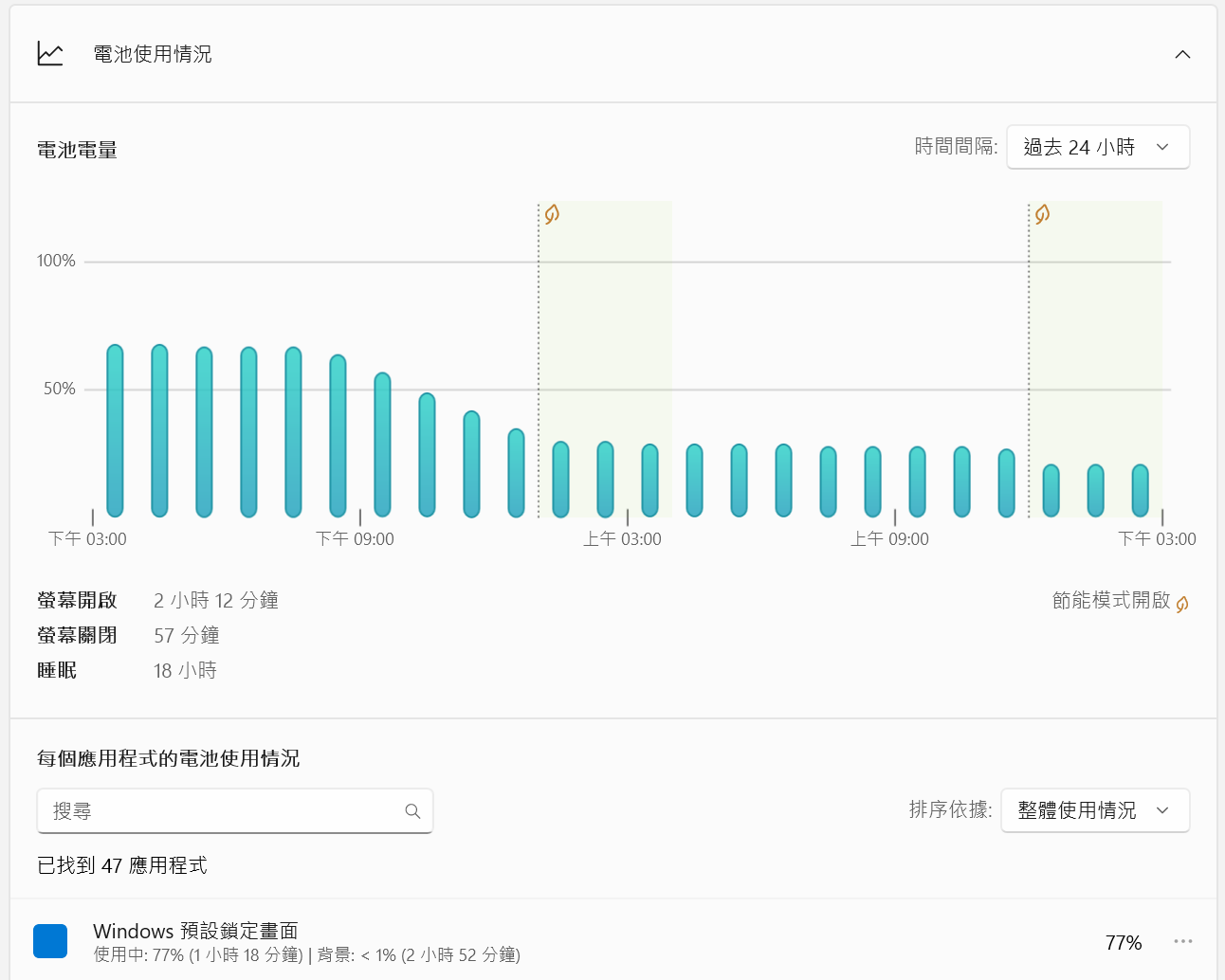Click the 電池使用情況 header title

click(153, 54)
